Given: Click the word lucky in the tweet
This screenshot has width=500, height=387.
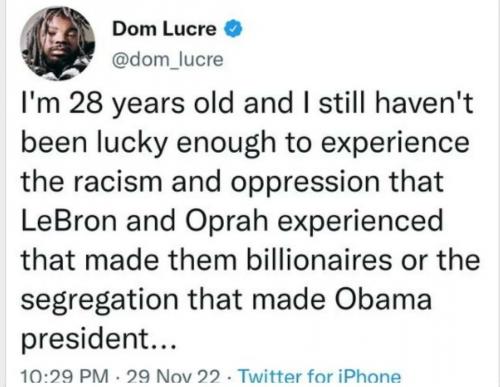Looking at the screenshot, I should [x=131, y=144].
